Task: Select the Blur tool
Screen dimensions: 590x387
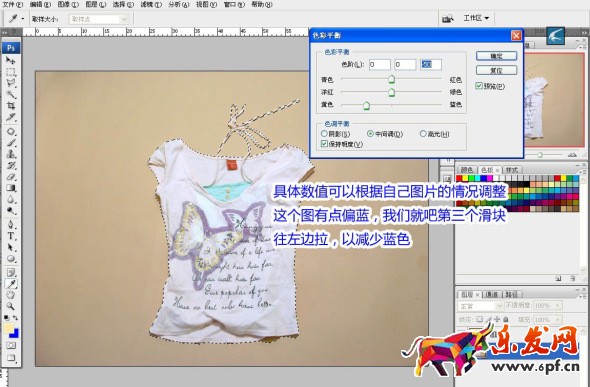Action: coord(11,199)
